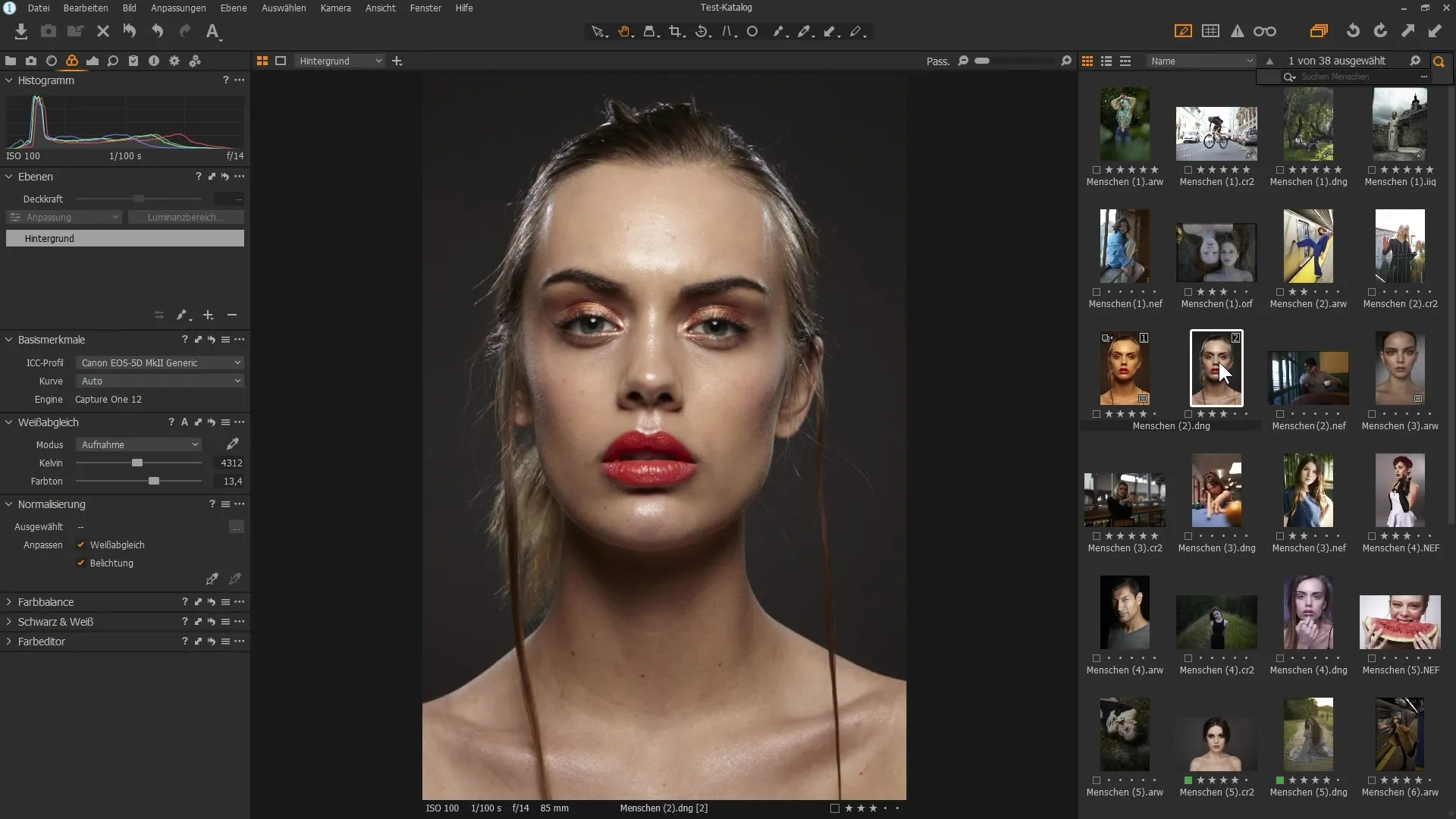The image size is (1456, 819).
Task: Toggle color tag box of Menschen (1).cr2
Action: [x=1188, y=170]
